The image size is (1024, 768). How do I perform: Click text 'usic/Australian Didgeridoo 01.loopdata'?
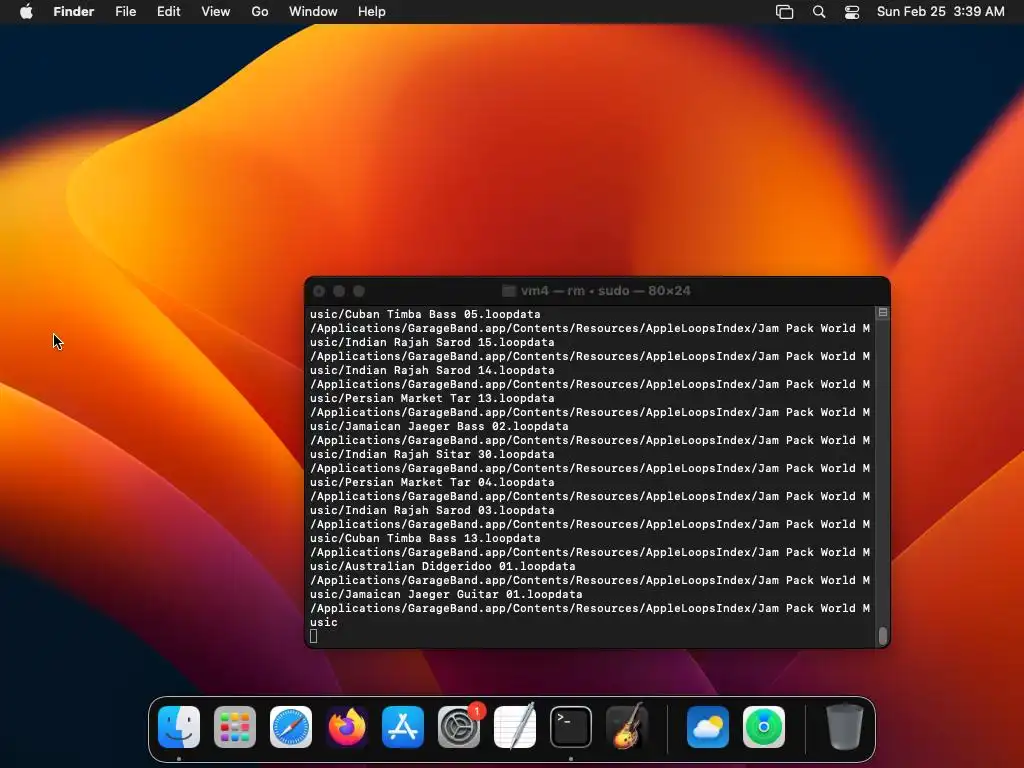[x=443, y=567]
